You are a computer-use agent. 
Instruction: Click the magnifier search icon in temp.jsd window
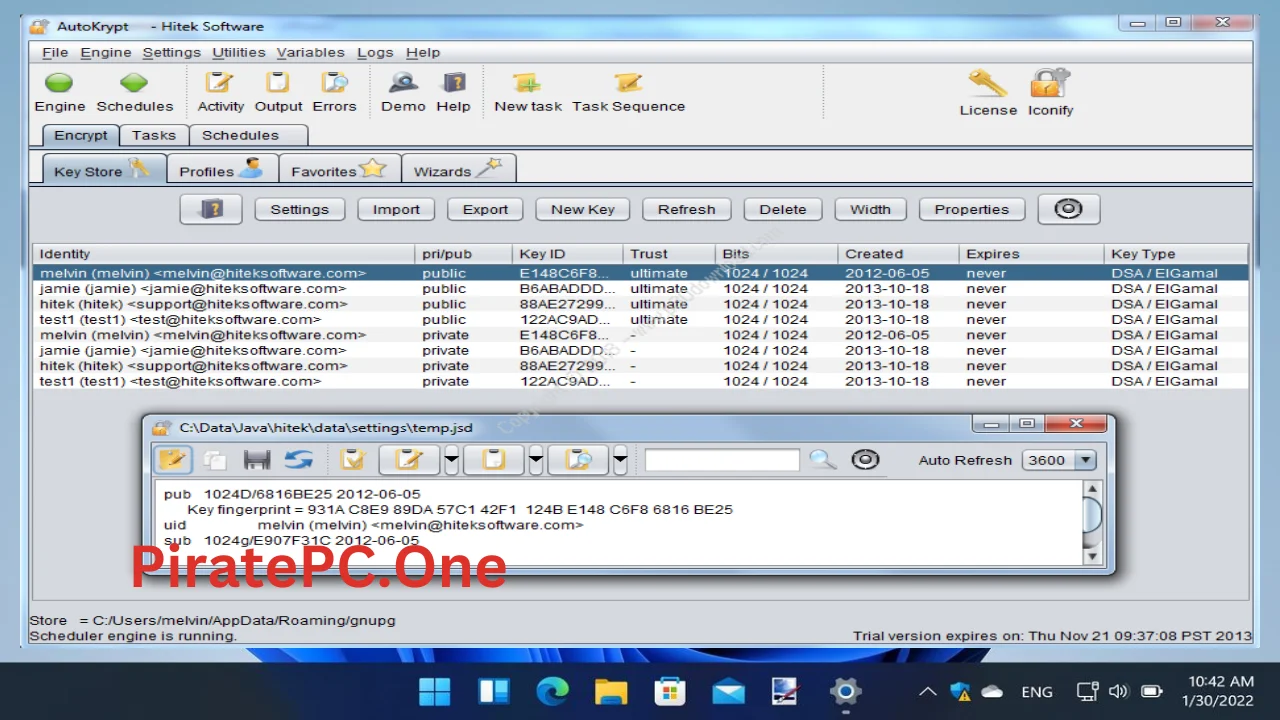(x=822, y=460)
